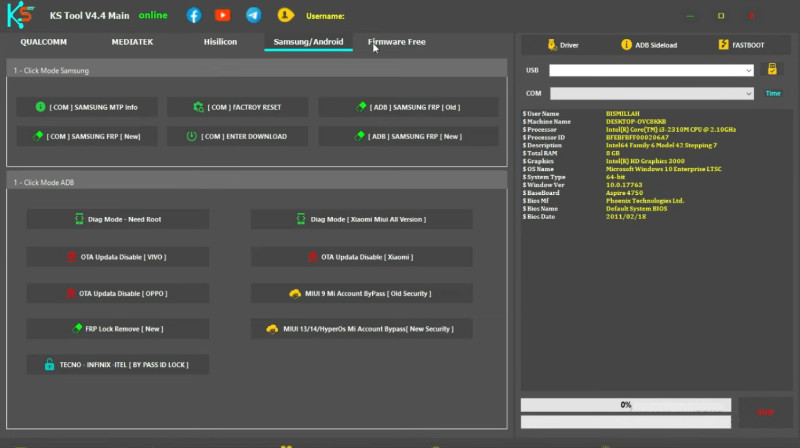Click the USB device check icon
Image resolution: width=800 pixels, height=448 pixels.
[772, 70]
